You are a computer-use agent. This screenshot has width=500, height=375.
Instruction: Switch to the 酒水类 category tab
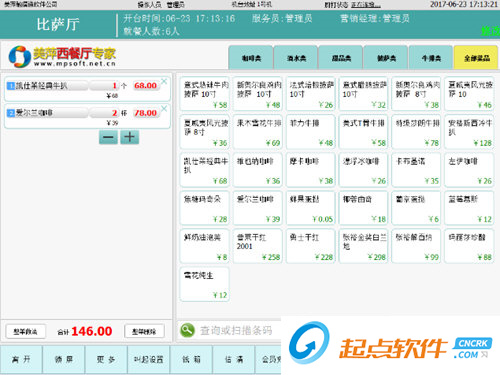pos(296,58)
